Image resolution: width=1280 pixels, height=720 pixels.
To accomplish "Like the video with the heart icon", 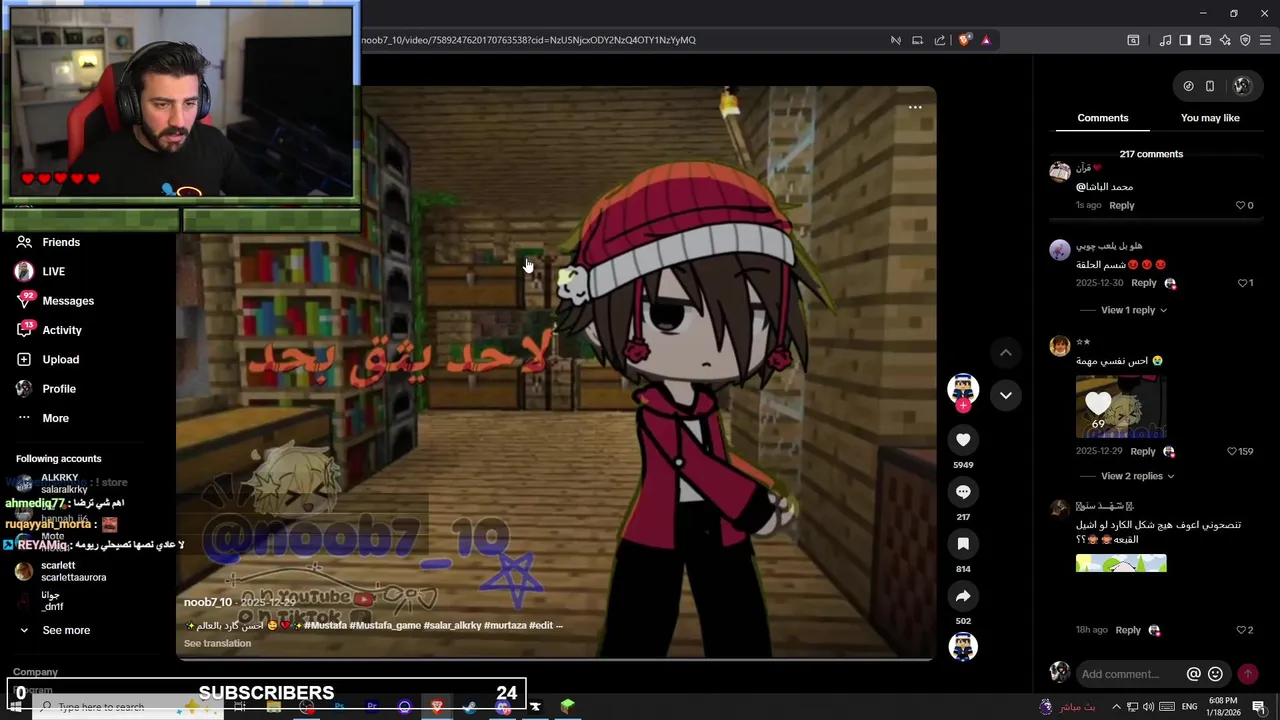I will [963, 440].
